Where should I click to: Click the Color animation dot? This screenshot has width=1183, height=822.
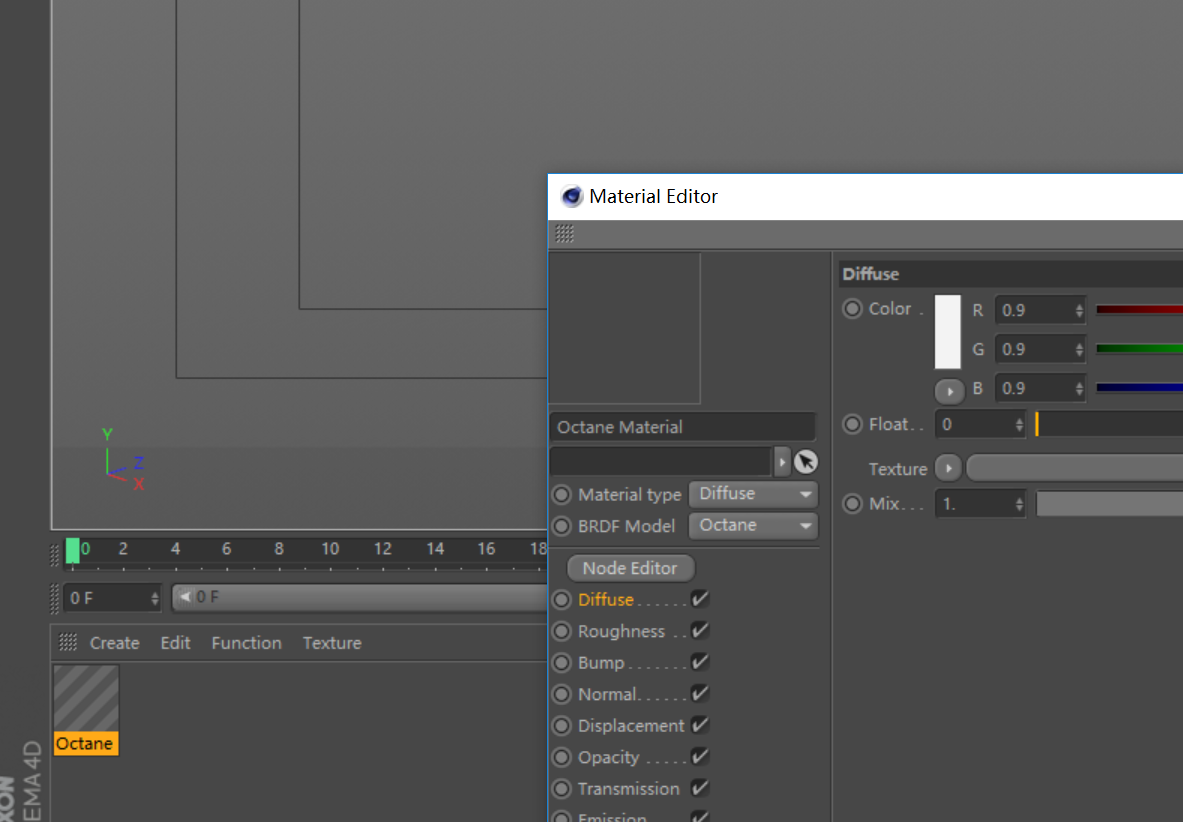click(x=852, y=308)
